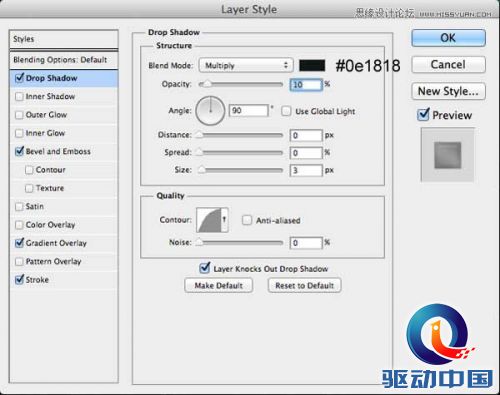
Task: Open the Bevel and Emboss settings row
Action: [x=64, y=152]
